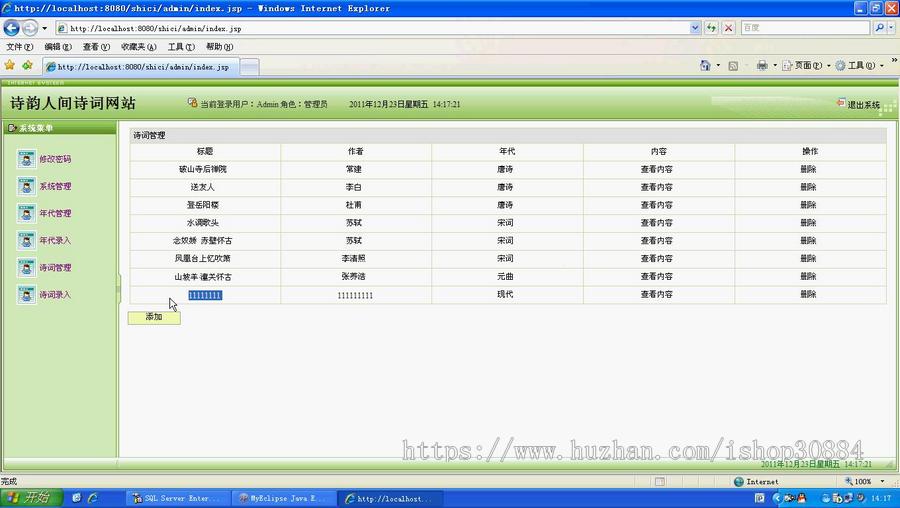Click the 年代管理 sidebar icon
The width and height of the screenshot is (900, 508).
tap(26, 213)
